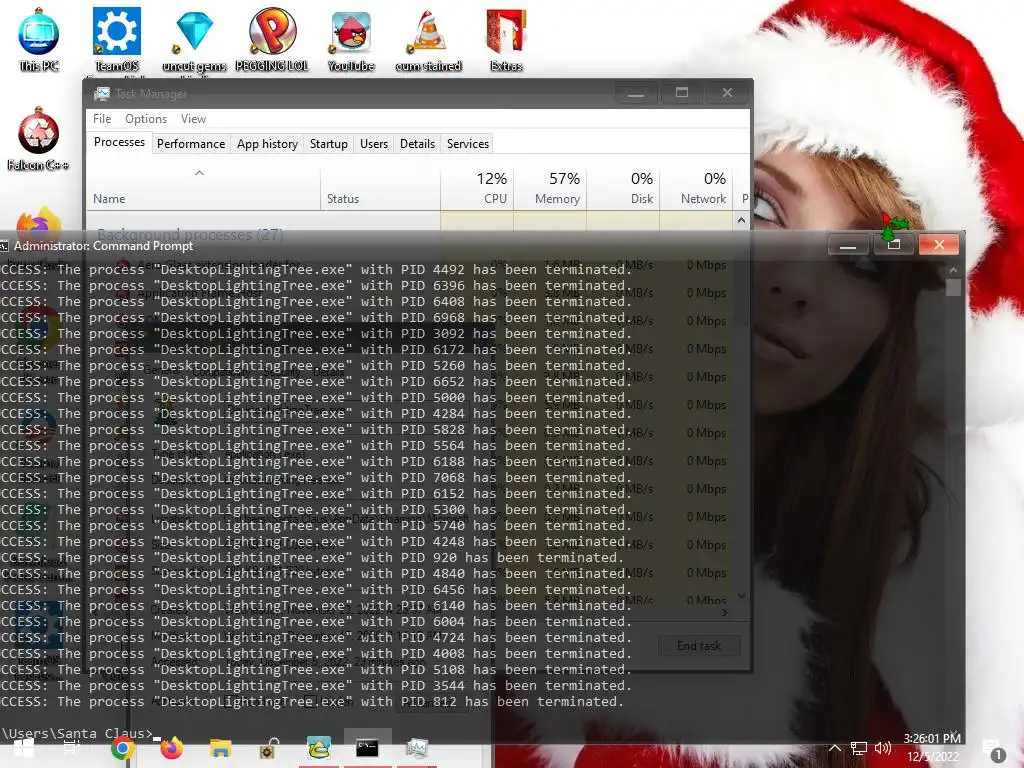Click the taskbar globe app icon
Image resolution: width=1024 pixels, height=768 pixels.
tap(319, 748)
